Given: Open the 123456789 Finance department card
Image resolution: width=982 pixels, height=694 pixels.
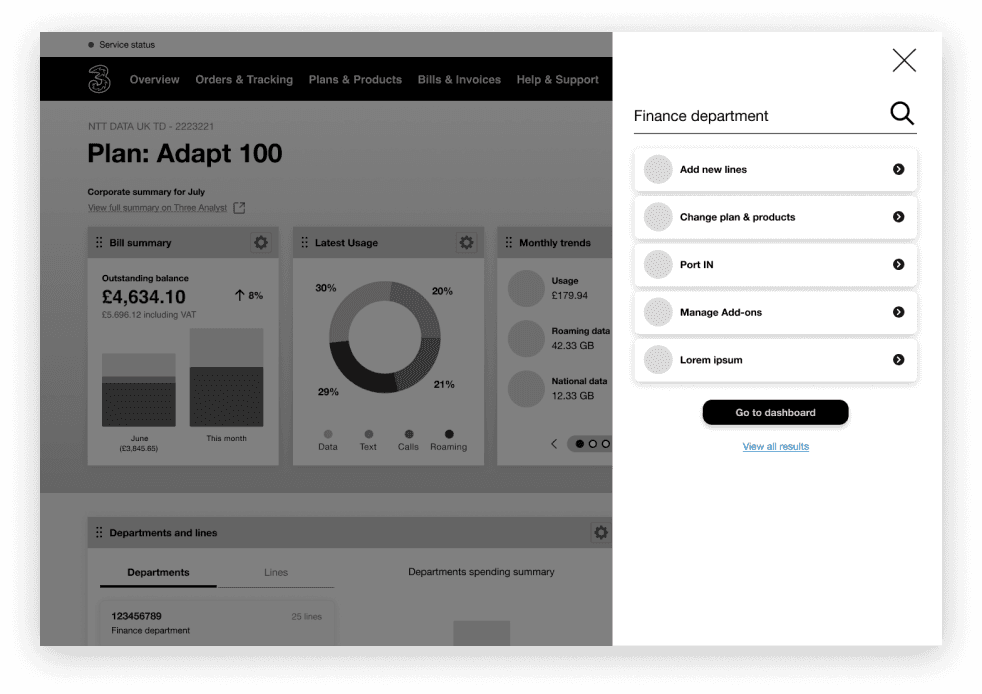Looking at the screenshot, I should click(217, 623).
